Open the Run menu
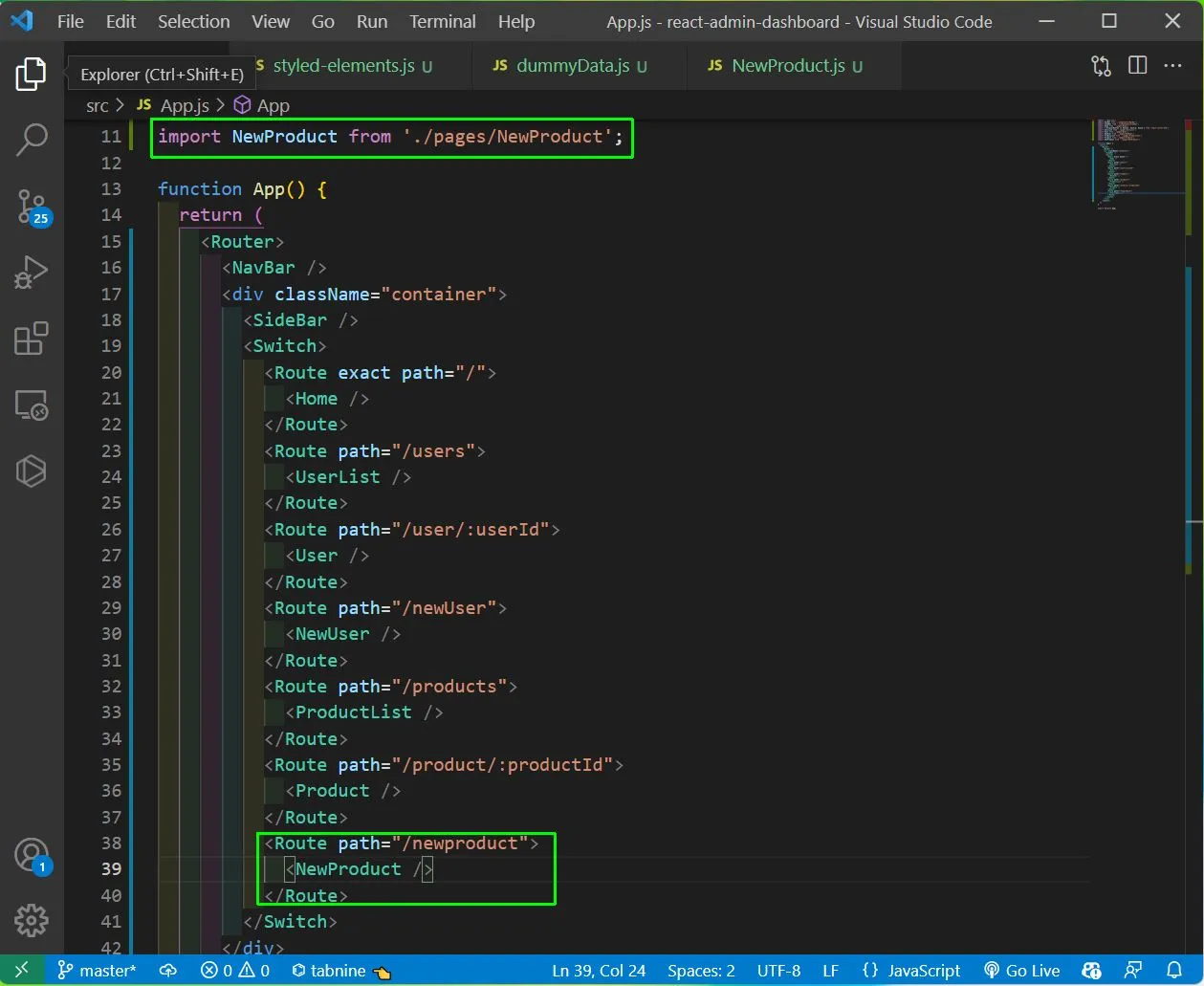1204x986 pixels. [372, 21]
